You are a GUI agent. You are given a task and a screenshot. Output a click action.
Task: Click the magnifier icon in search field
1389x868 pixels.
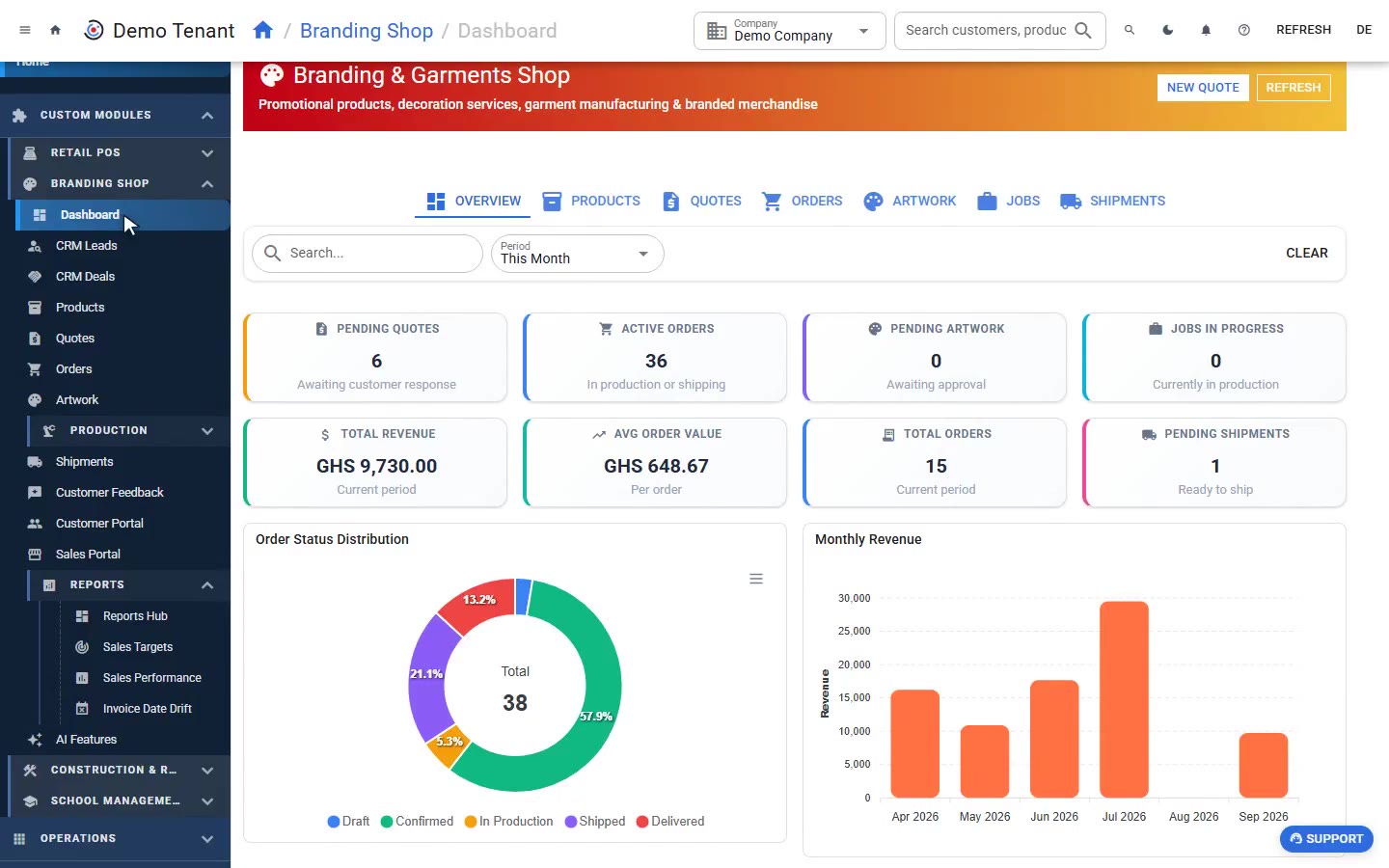[x=1083, y=30]
